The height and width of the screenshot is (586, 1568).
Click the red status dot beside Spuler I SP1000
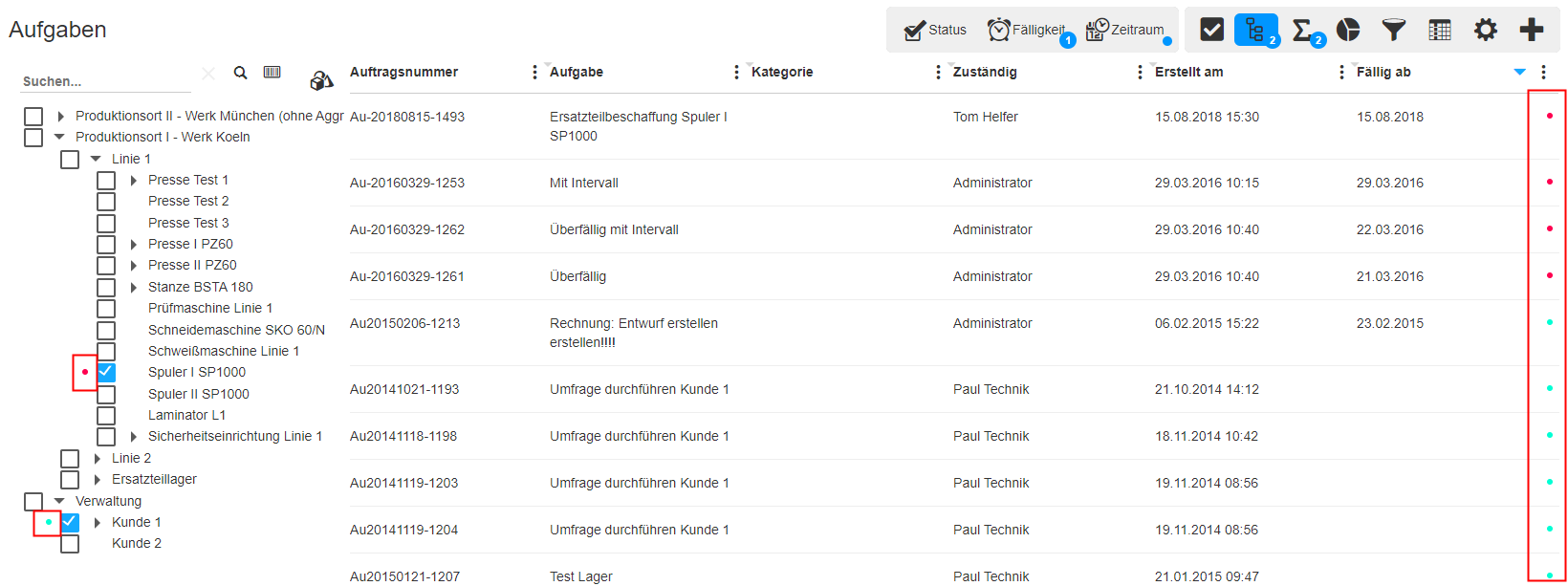[85, 372]
